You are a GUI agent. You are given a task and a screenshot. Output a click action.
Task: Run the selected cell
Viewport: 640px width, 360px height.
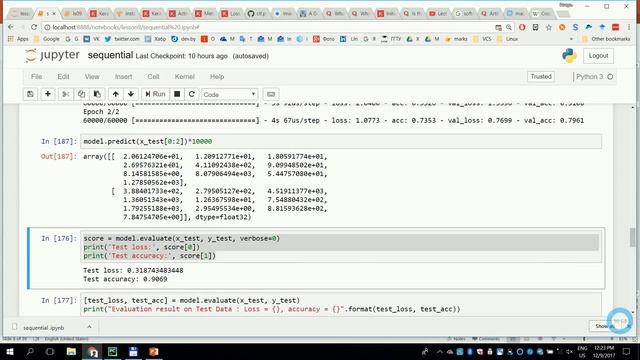pos(155,94)
